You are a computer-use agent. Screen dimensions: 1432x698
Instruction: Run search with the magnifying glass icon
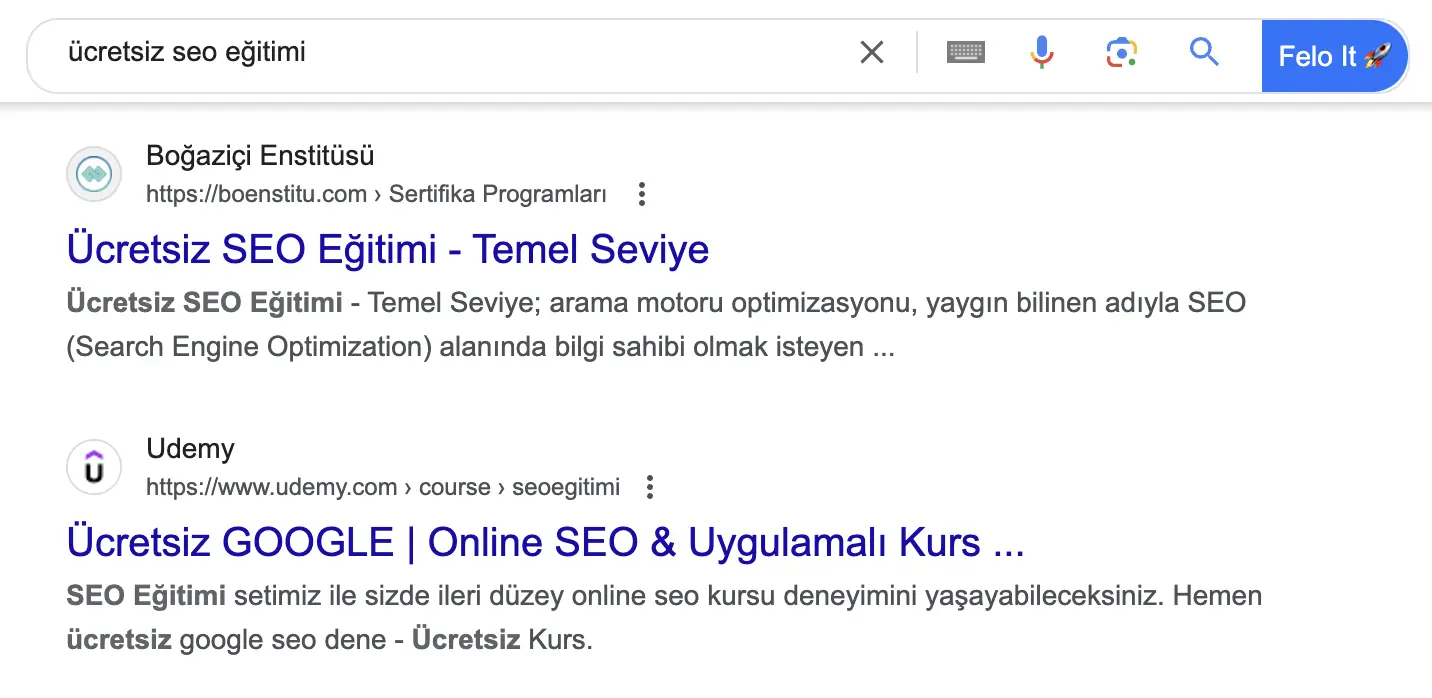click(x=1204, y=52)
